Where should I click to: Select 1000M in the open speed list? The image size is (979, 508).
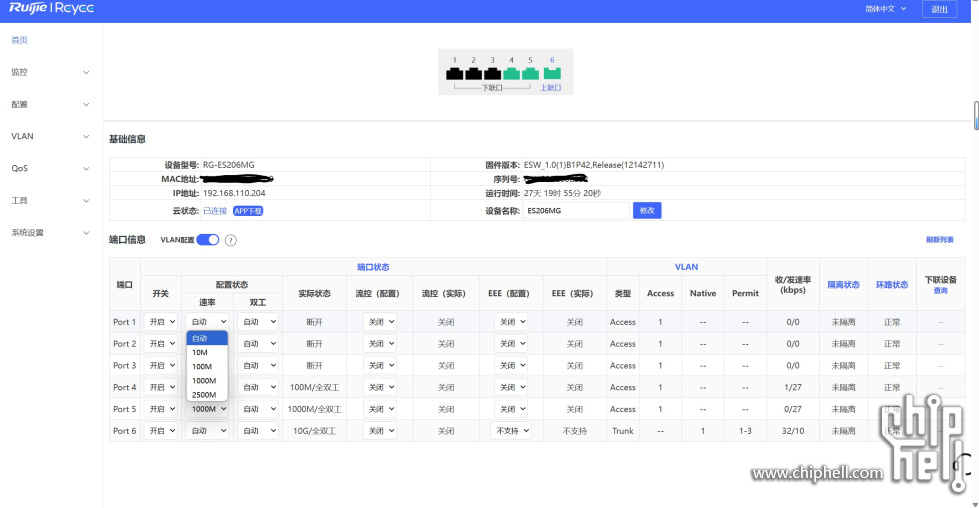click(x=207, y=381)
